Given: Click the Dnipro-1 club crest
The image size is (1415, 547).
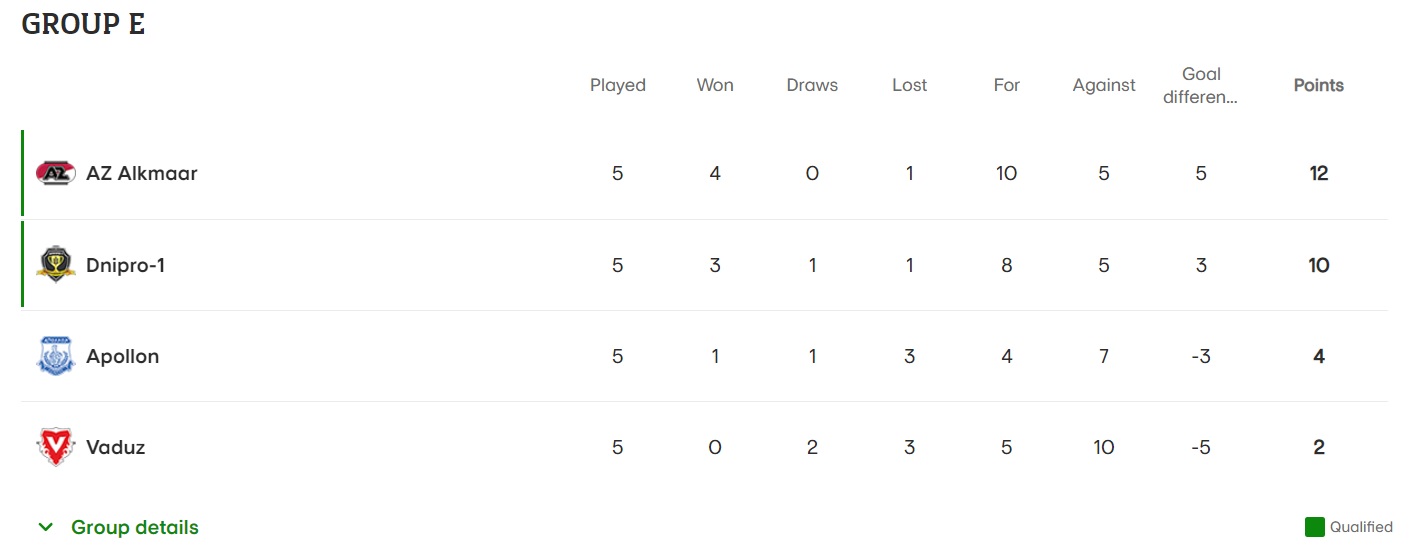Looking at the screenshot, I should [x=56, y=265].
